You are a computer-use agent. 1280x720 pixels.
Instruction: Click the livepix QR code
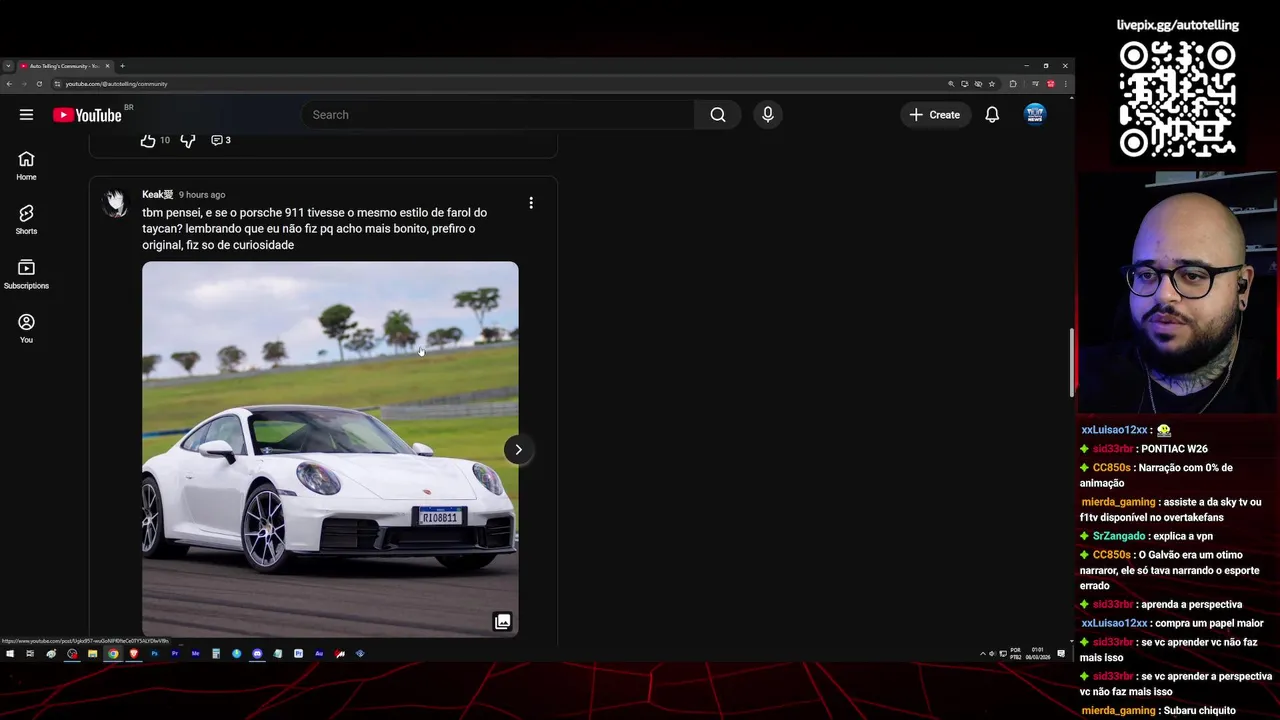(1178, 99)
